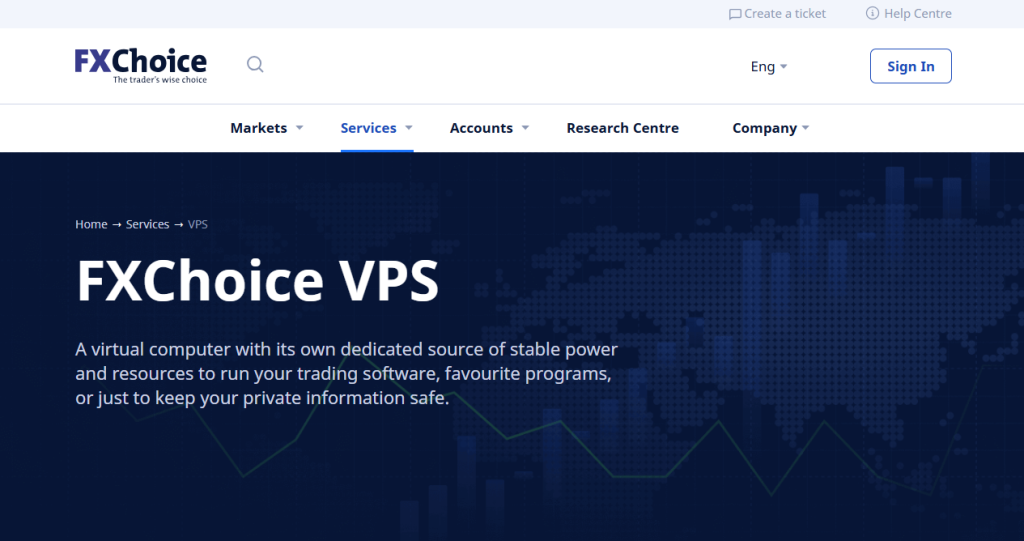Click the FXChoice VPS heading
Viewport: 1024px width, 541px height.
click(257, 280)
